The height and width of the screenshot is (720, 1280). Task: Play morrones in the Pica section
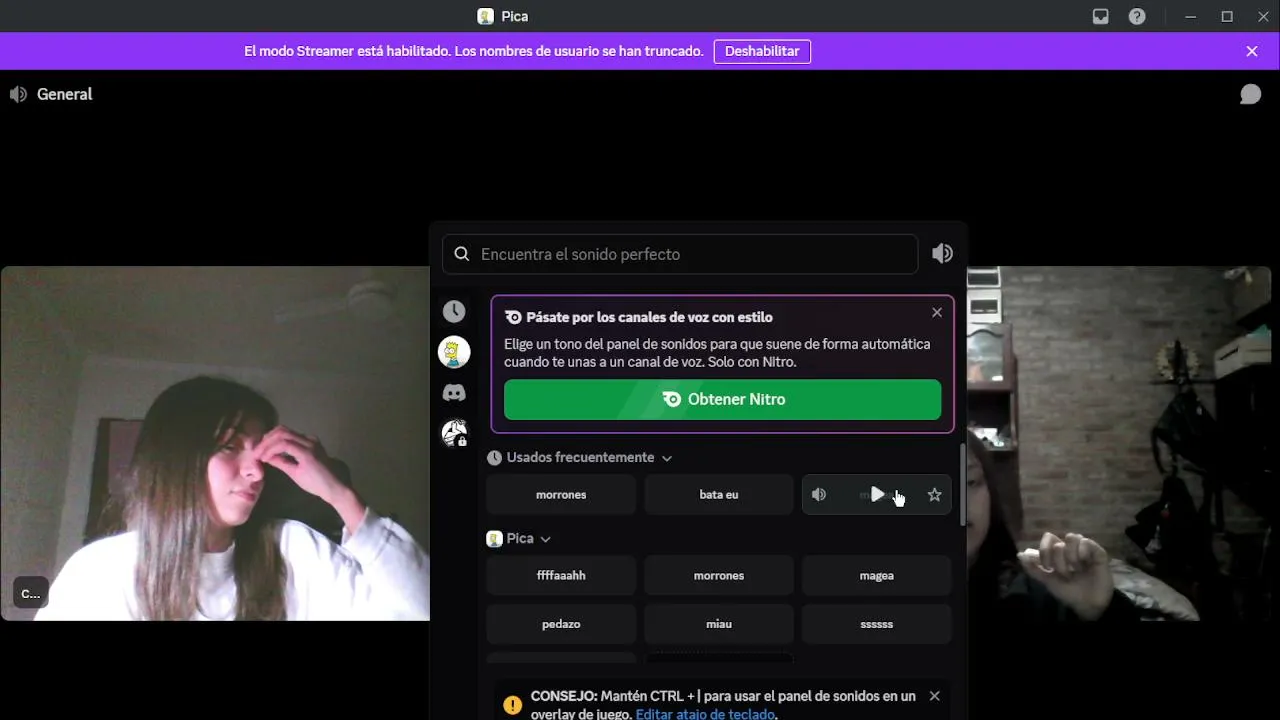719,576
